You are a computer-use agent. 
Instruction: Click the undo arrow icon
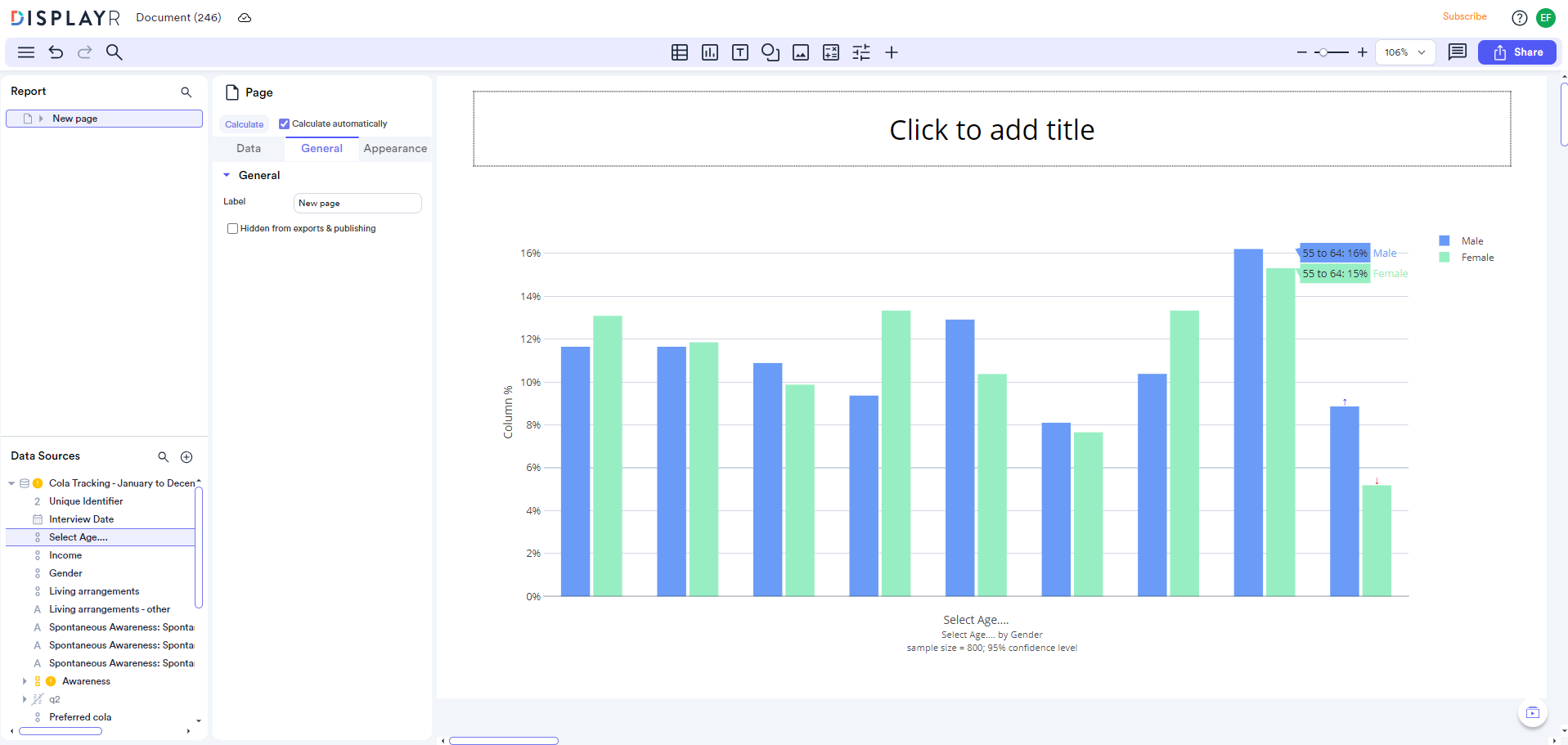pos(56,52)
